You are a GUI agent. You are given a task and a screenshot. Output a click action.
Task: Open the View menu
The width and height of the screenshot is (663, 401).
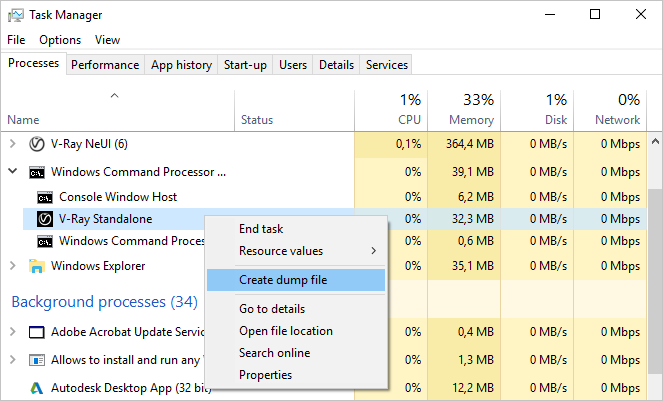[107, 40]
